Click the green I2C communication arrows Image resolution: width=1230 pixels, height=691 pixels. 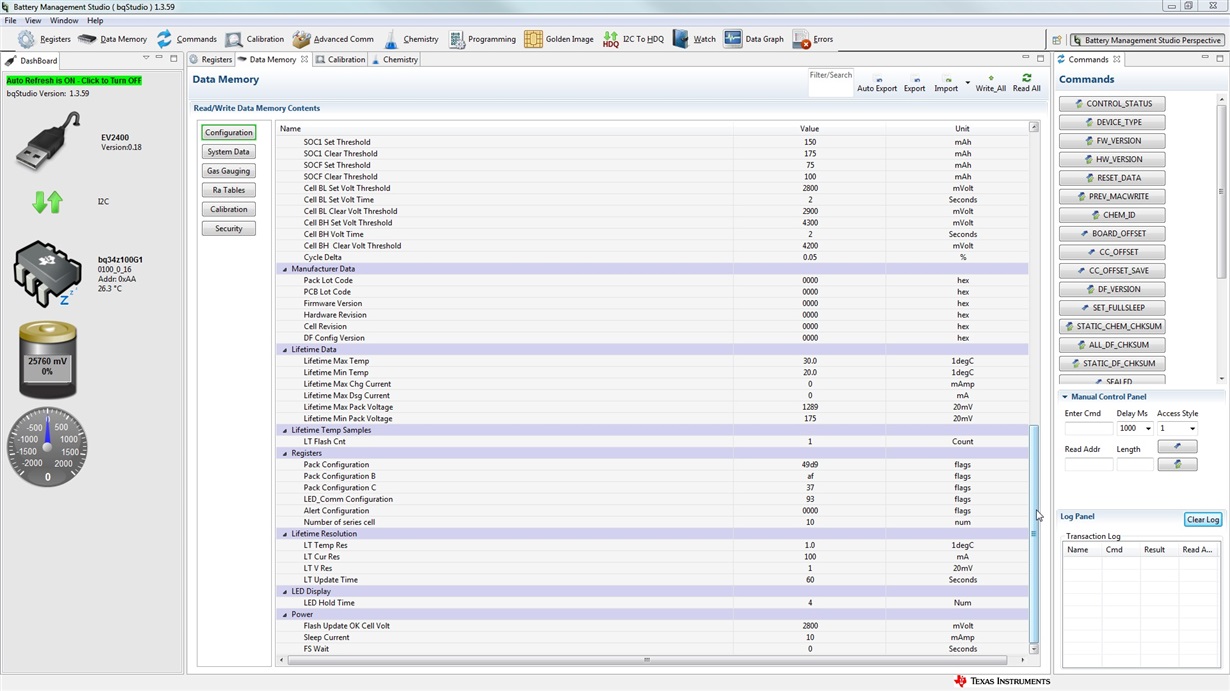click(x=47, y=202)
